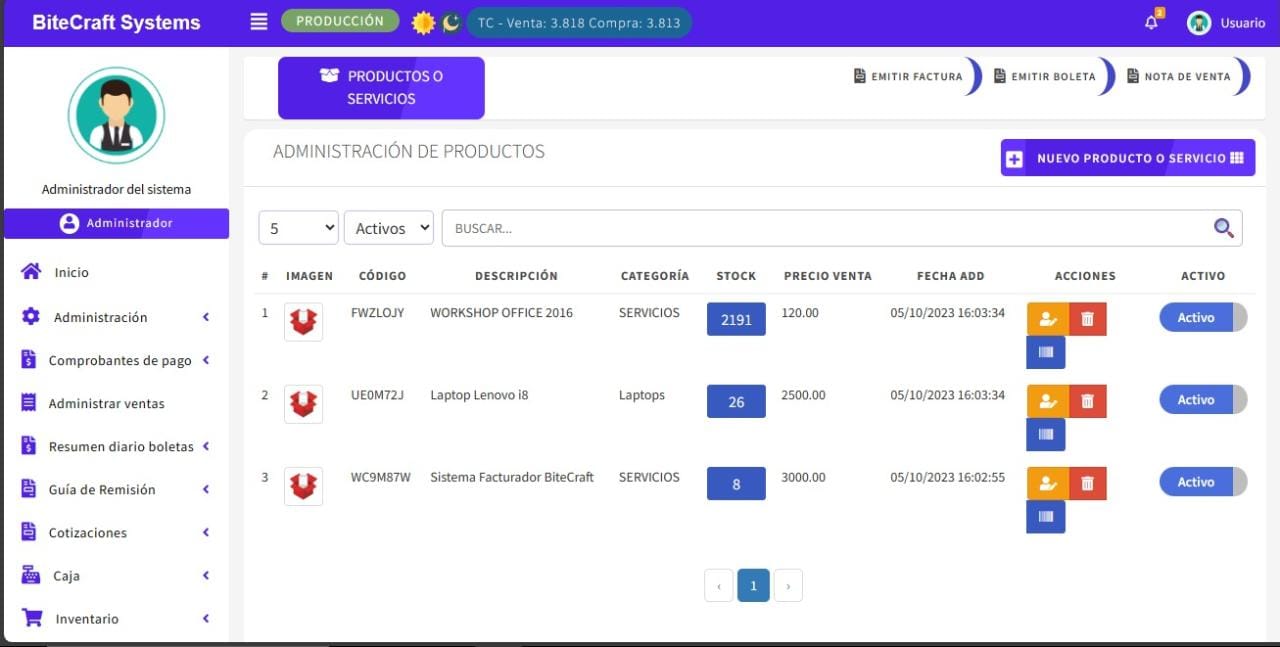This screenshot has width=1280, height=647.
Task: Toggle Activo for Sistema Facturador BiteCraft
Action: point(1202,481)
